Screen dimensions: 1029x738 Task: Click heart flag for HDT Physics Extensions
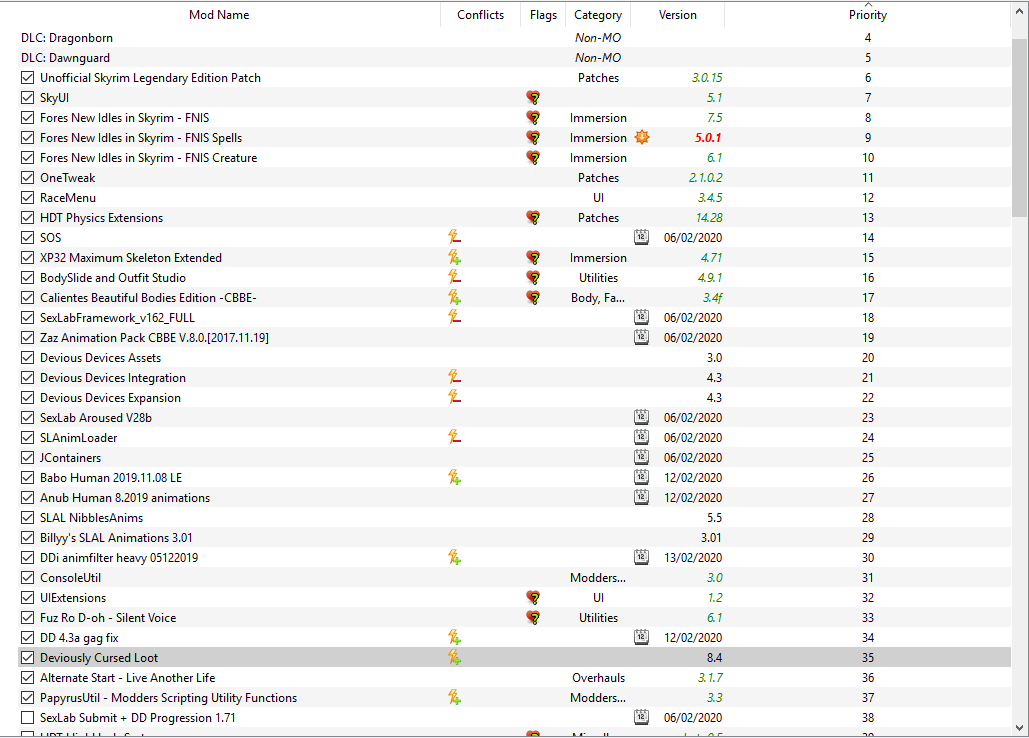[x=534, y=218]
